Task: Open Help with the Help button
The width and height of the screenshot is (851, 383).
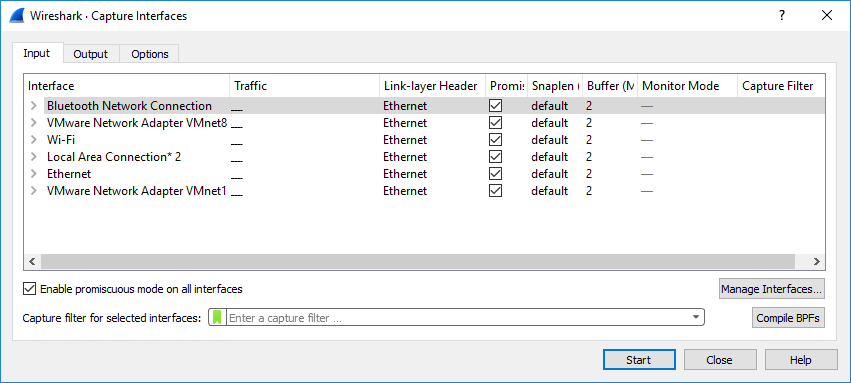Action: (x=801, y=360)
